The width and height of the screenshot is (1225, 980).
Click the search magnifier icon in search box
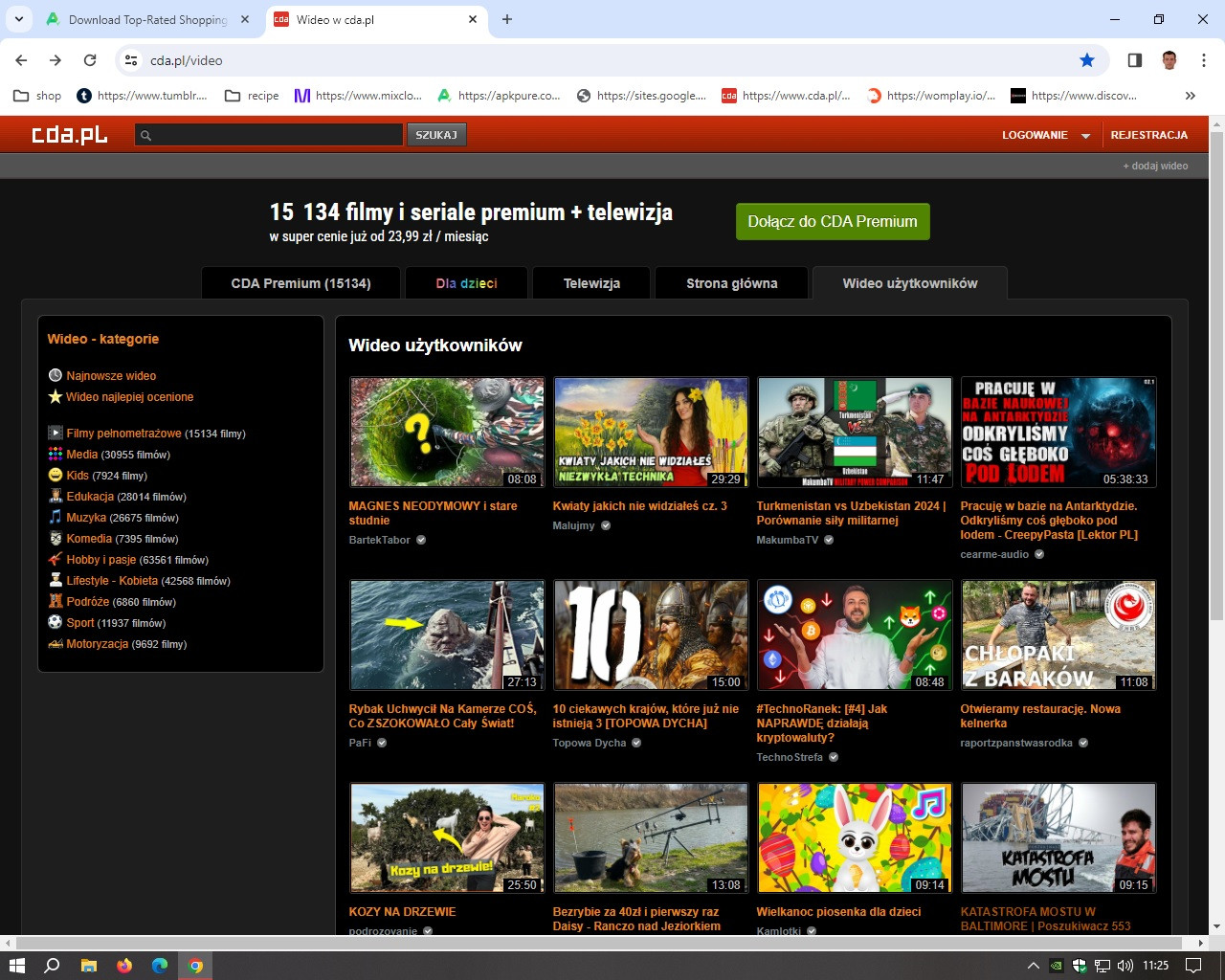pyautogui.click(x=146, y=135)
